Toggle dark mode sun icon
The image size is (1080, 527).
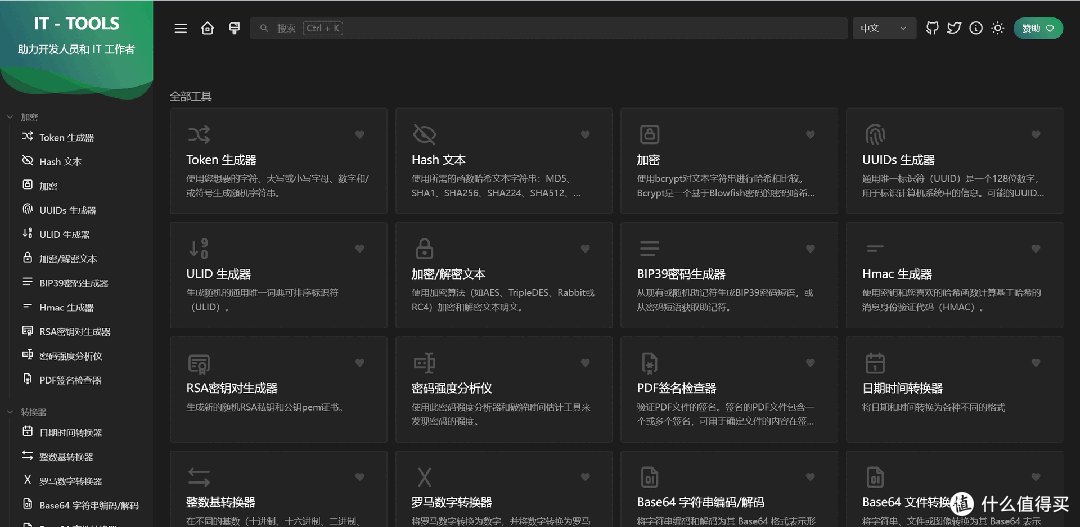pyautogui.click(x=997, y=28)
